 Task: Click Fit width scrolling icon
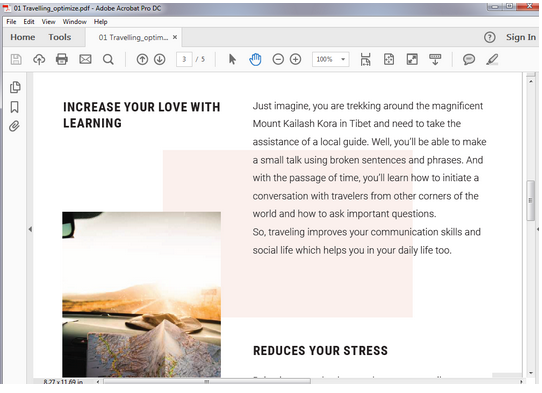tap(365, 59)
